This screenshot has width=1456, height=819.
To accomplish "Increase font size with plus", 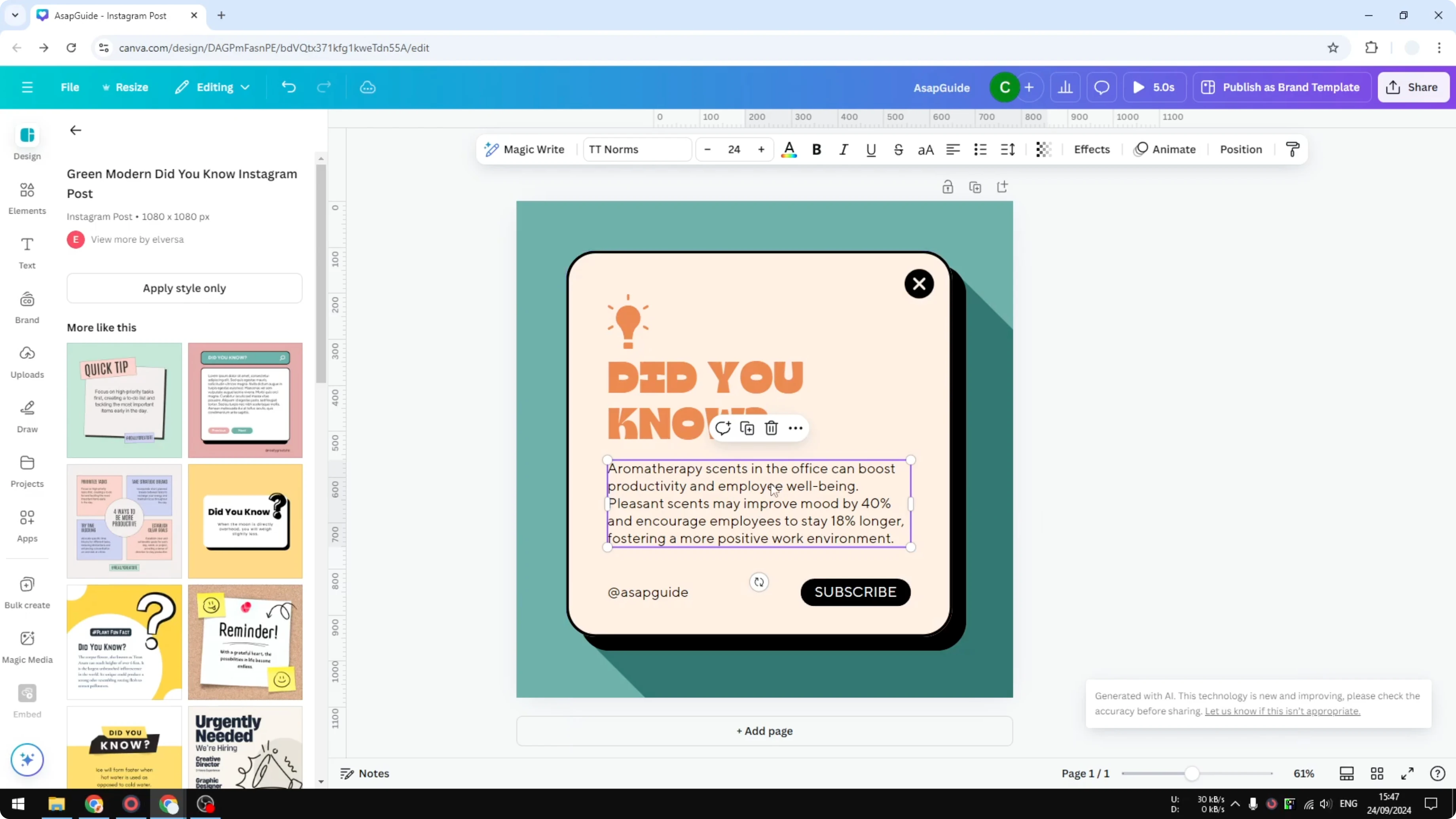I will click(761, 149).
